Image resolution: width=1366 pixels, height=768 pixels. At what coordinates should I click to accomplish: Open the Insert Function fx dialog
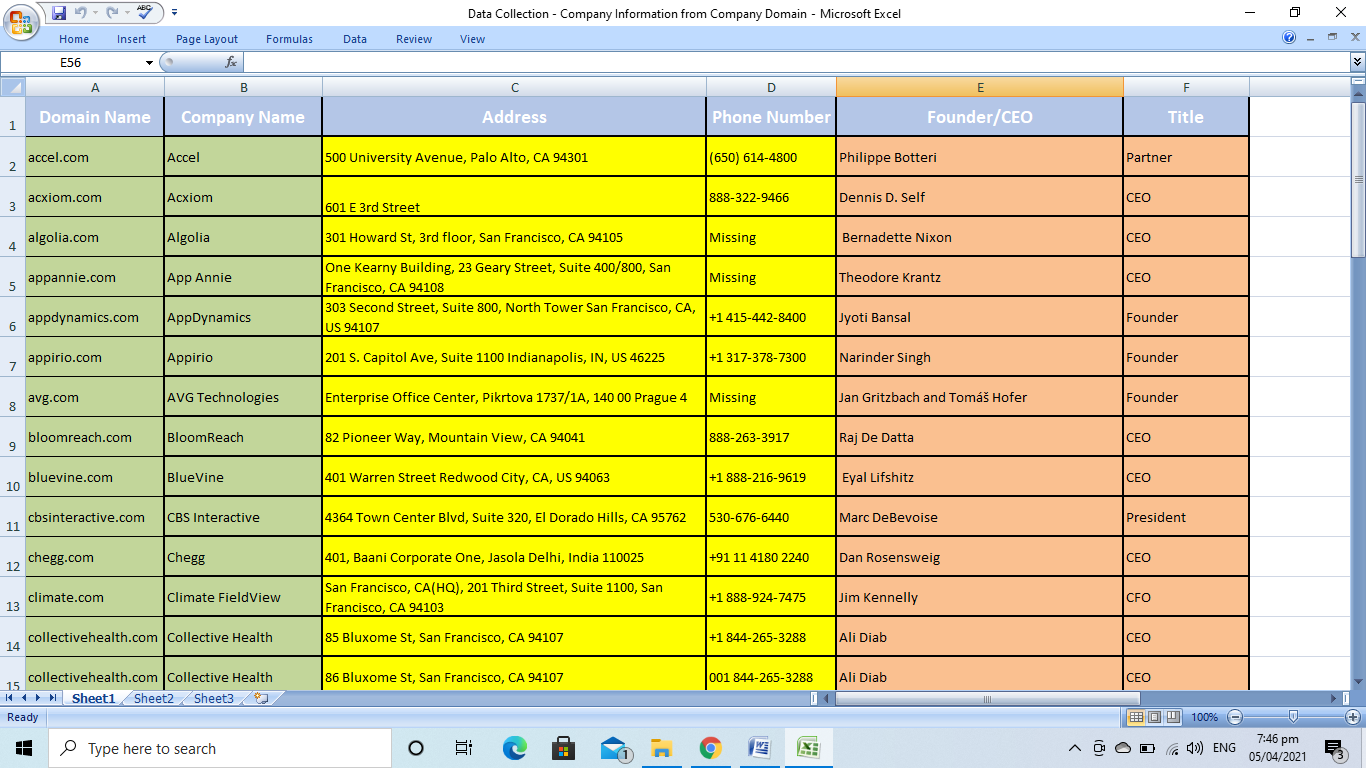point(231,62)
